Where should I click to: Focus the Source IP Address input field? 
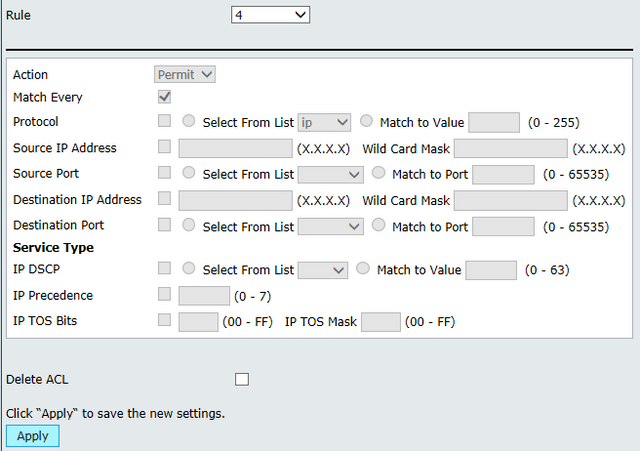tap(236, 148)
